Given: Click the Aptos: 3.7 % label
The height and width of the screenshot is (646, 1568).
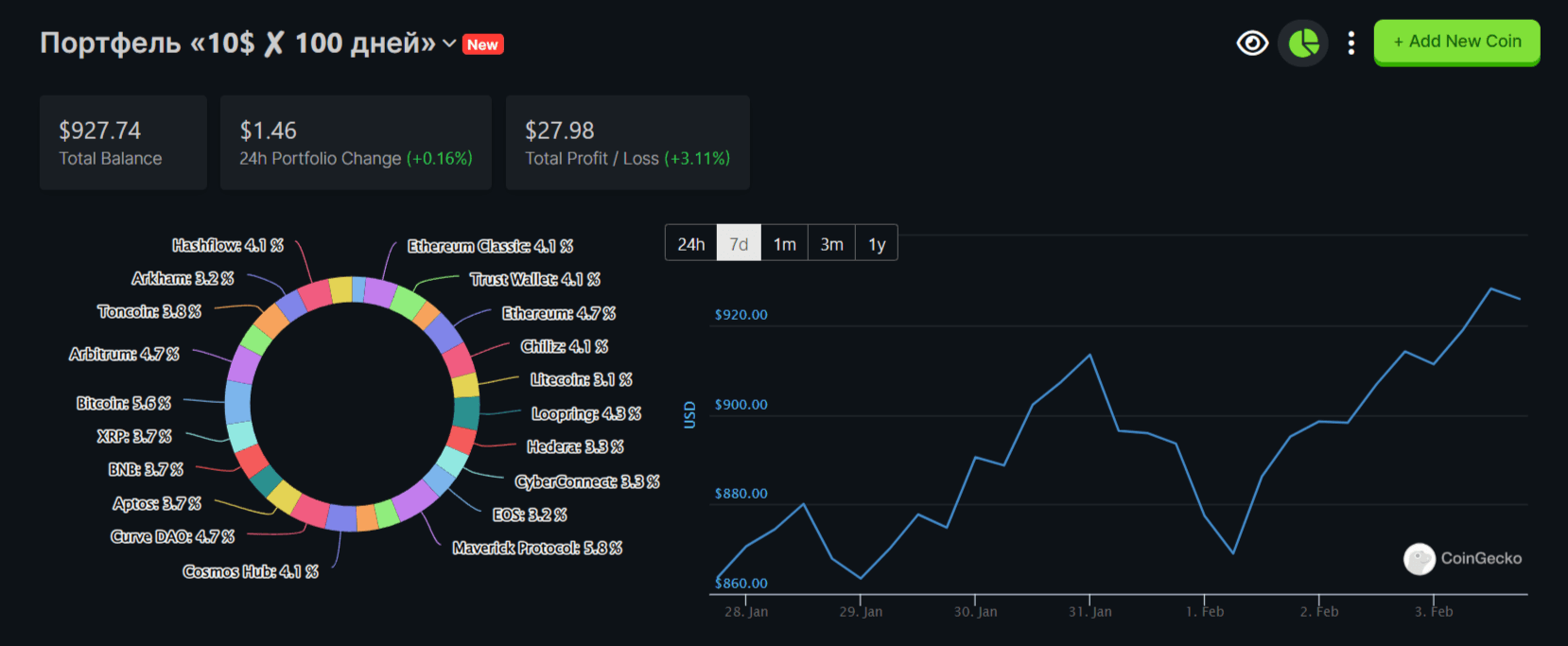Looking at the screenshot, I should click(x=157, y=503).
